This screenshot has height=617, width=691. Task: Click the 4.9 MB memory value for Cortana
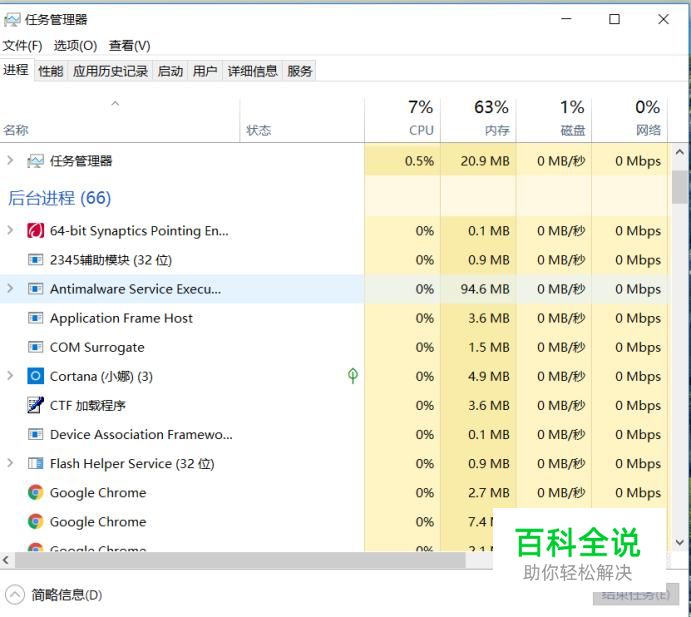pyautogui.click(x=489, y=376)
